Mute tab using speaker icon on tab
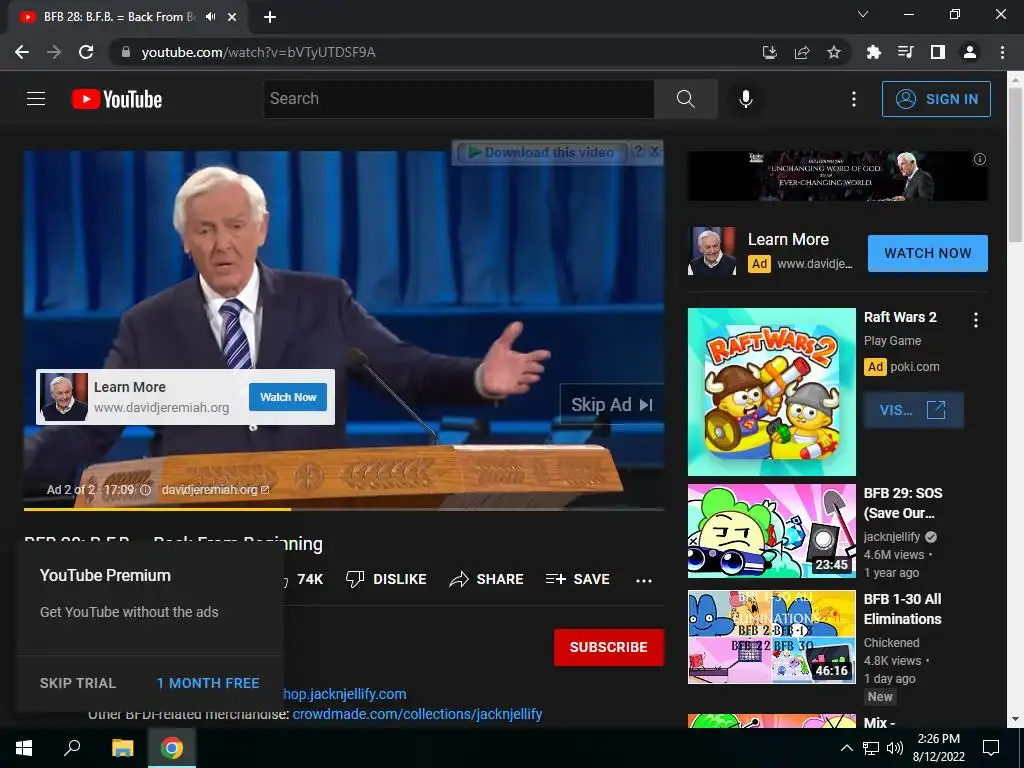The height and width of the screenshot is (768, 1024). click(x=210, y=17)
